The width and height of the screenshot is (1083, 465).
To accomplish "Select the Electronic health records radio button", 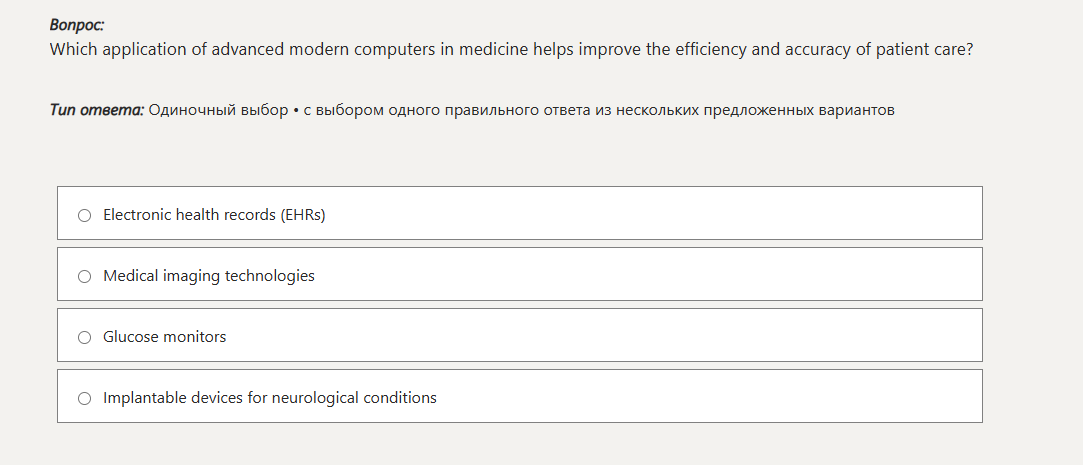I will (x=84, y=215).
